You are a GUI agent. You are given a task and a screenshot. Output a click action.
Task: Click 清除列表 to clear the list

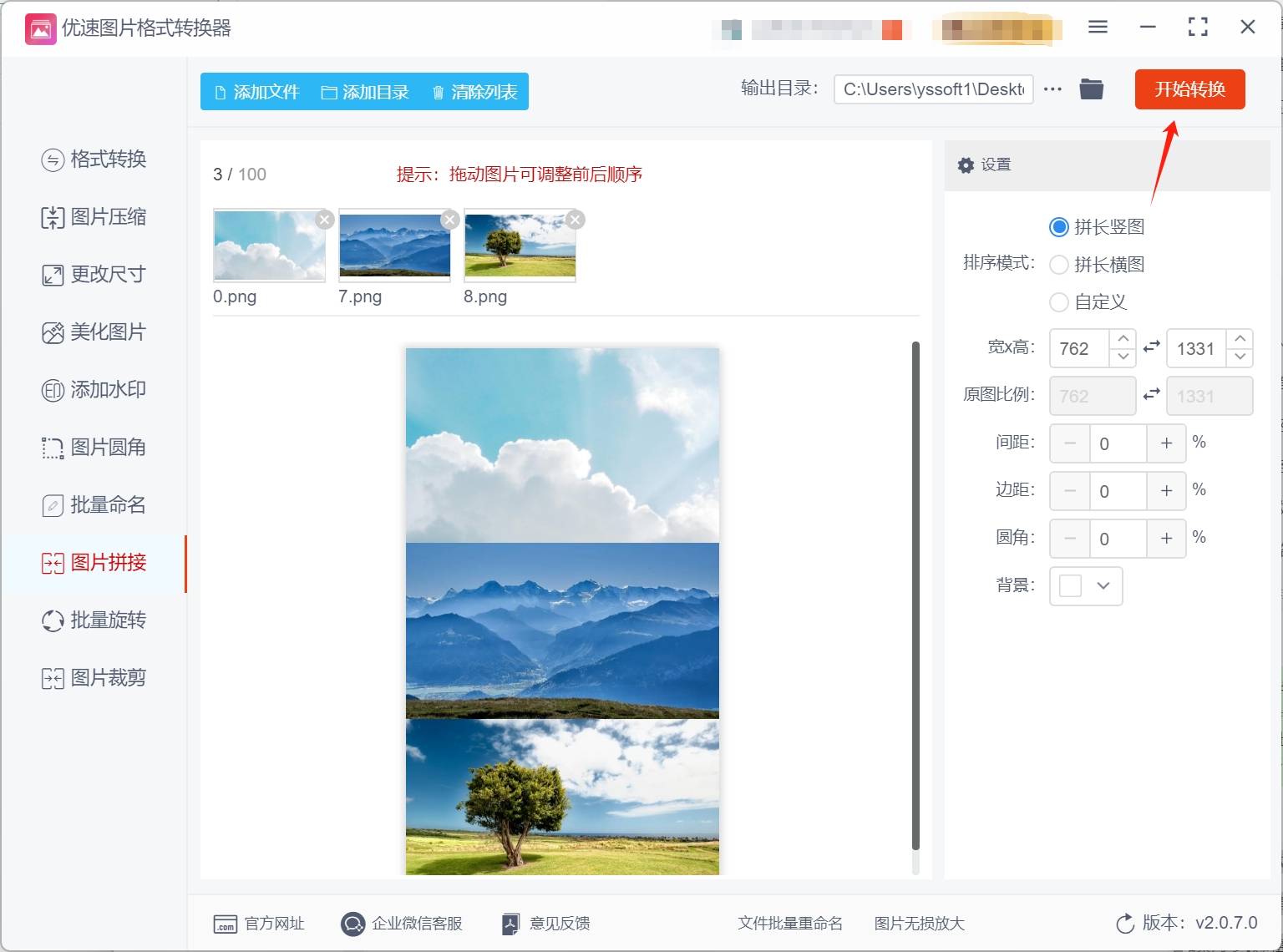pos(474,92)
